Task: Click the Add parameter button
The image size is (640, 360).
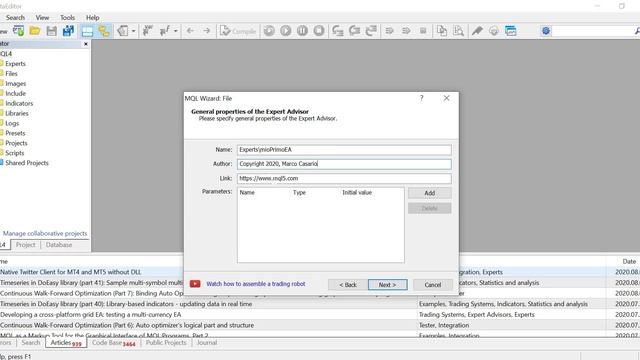Action: (429, 193)
